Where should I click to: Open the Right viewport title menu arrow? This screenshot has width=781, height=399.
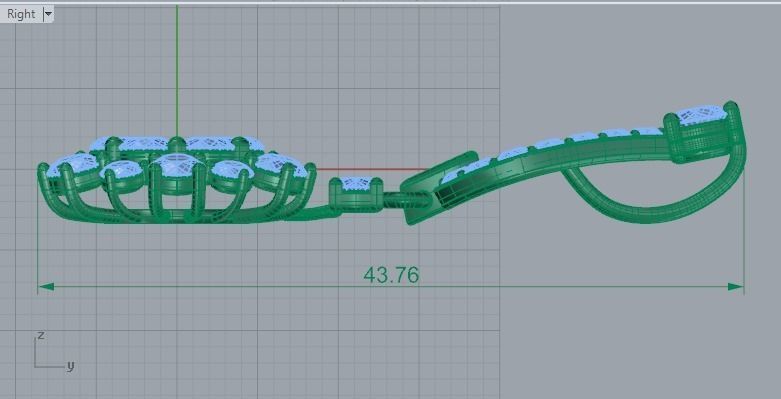click(x=48, y=14)
